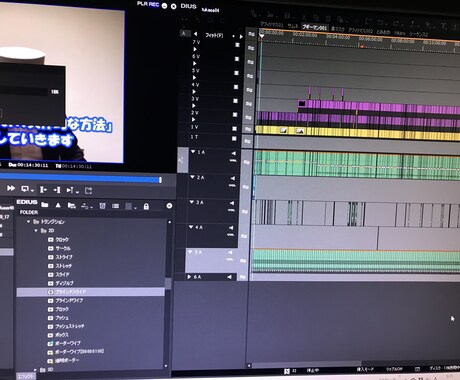460x380 pixels.
Task: Click the playhead cursor at the timeline start
Action: 262,35
